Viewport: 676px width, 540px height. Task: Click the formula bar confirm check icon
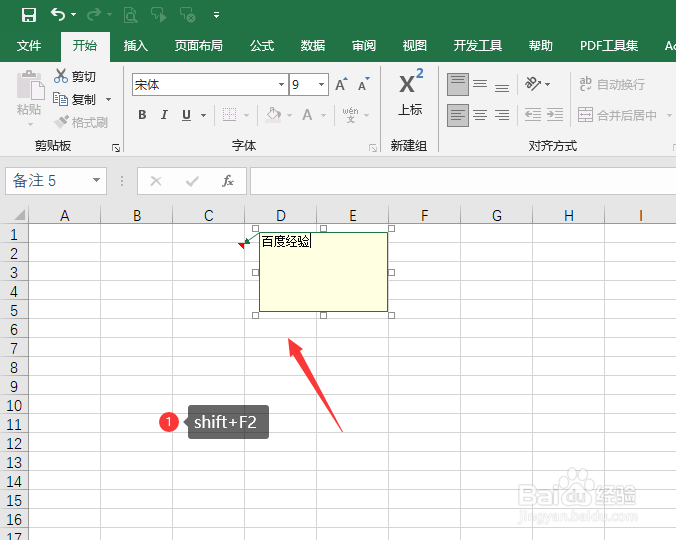[x=192, y=181]
